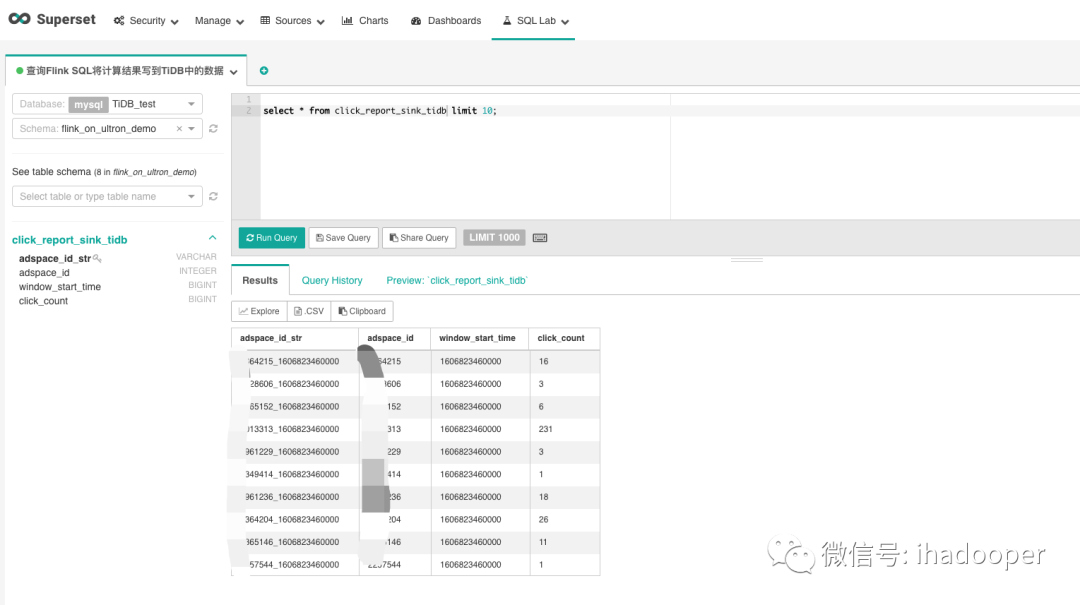Click the click_report_sink_tidb table name
Viewport: 1080px width, 605px height.
coord(70,240)
